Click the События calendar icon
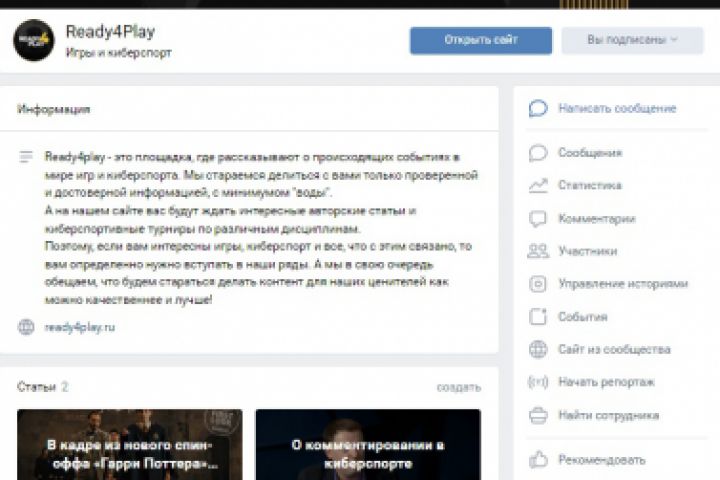 point(538,316)
